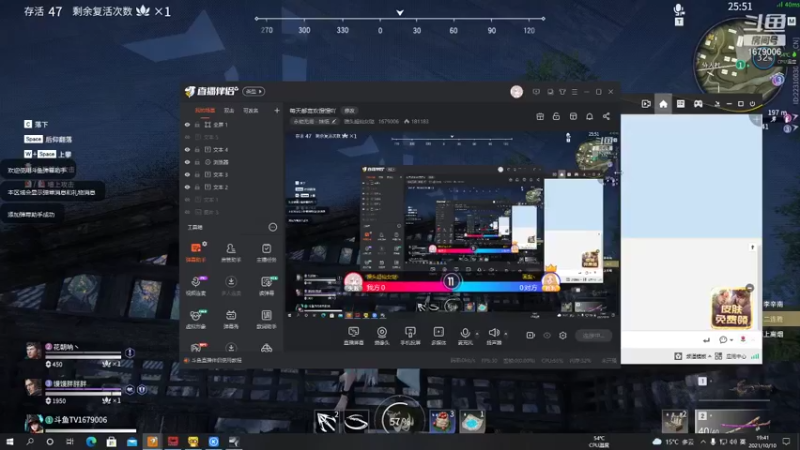
Task: Open Task View from taskbar
Action: [70, 441]
